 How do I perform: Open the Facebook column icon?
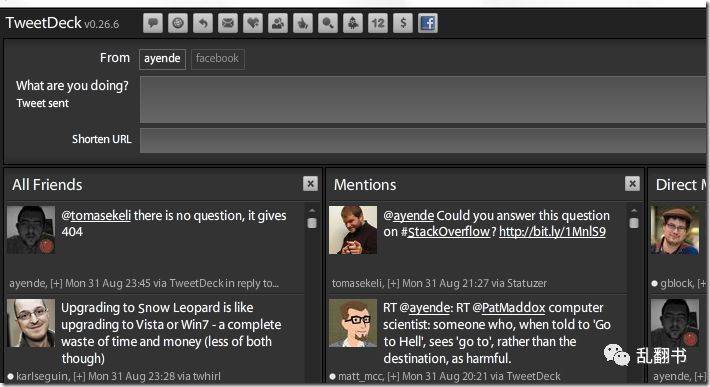pos(427,23)
